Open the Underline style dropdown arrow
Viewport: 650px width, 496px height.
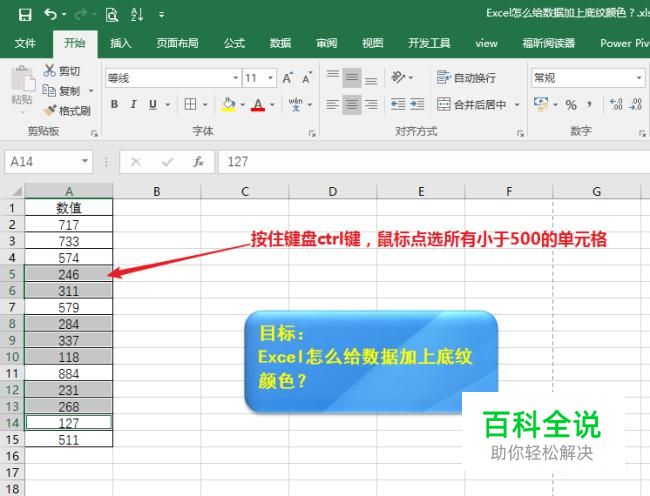[x=167, y=104]
